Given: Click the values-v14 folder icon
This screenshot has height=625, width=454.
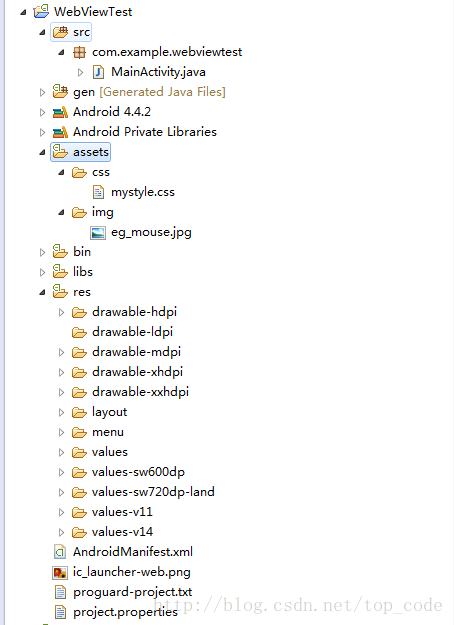Looking at the screenshot, I should 79,532.
